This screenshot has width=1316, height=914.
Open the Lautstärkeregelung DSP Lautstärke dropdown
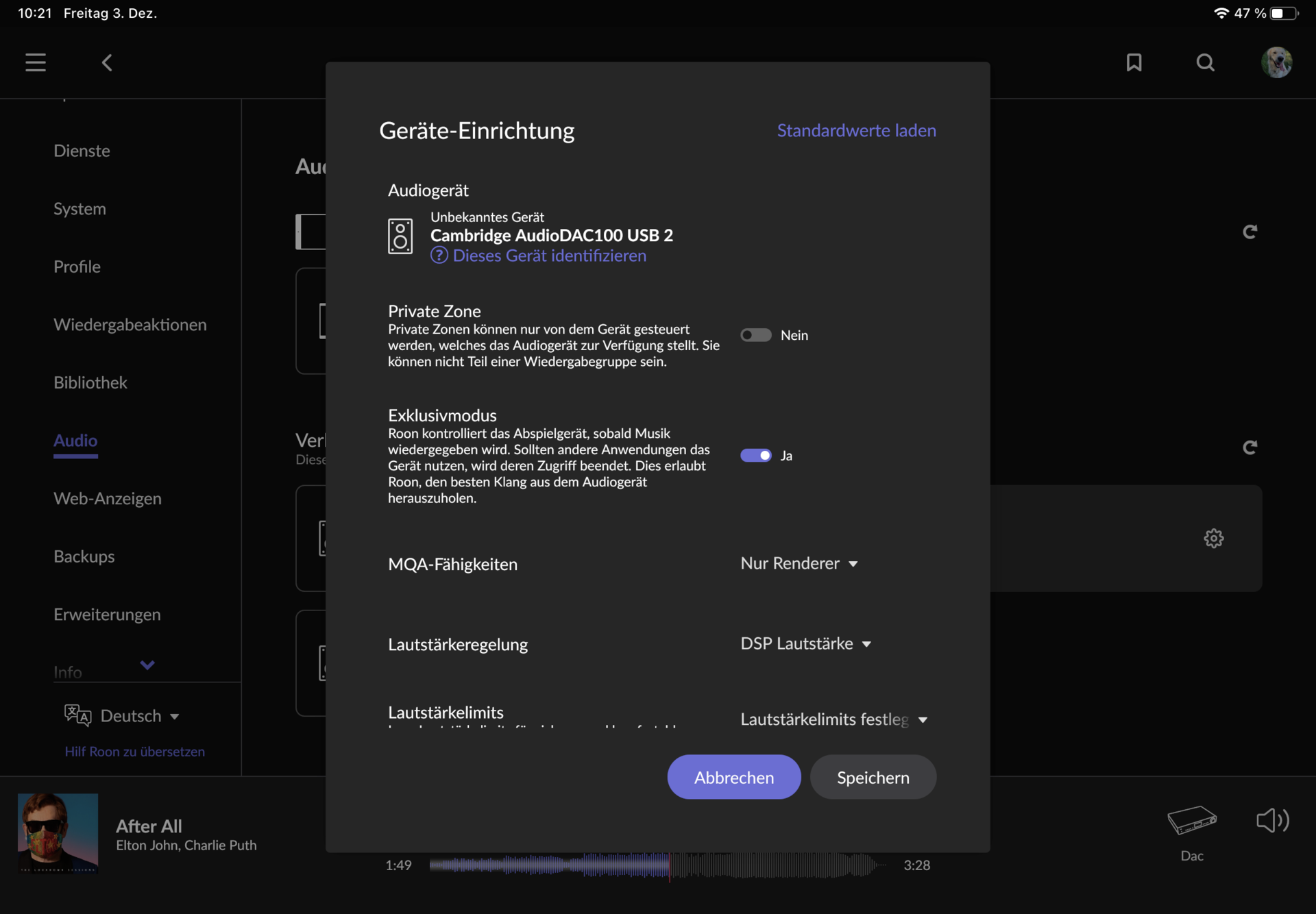pyautogui.click(x=805, y=643)
